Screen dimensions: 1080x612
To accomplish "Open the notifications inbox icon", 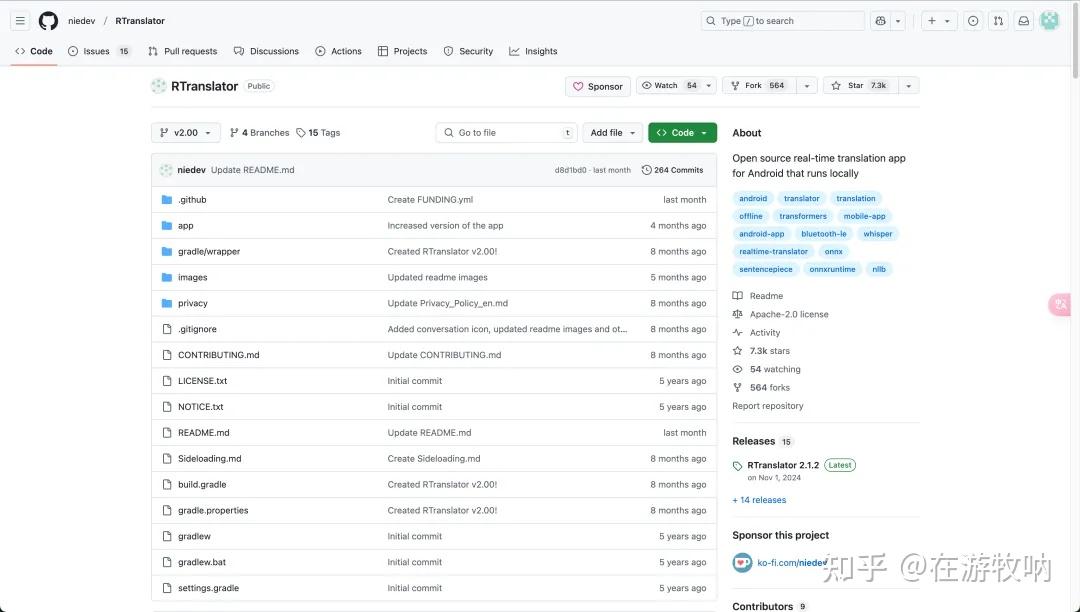I will (1024, 21).
